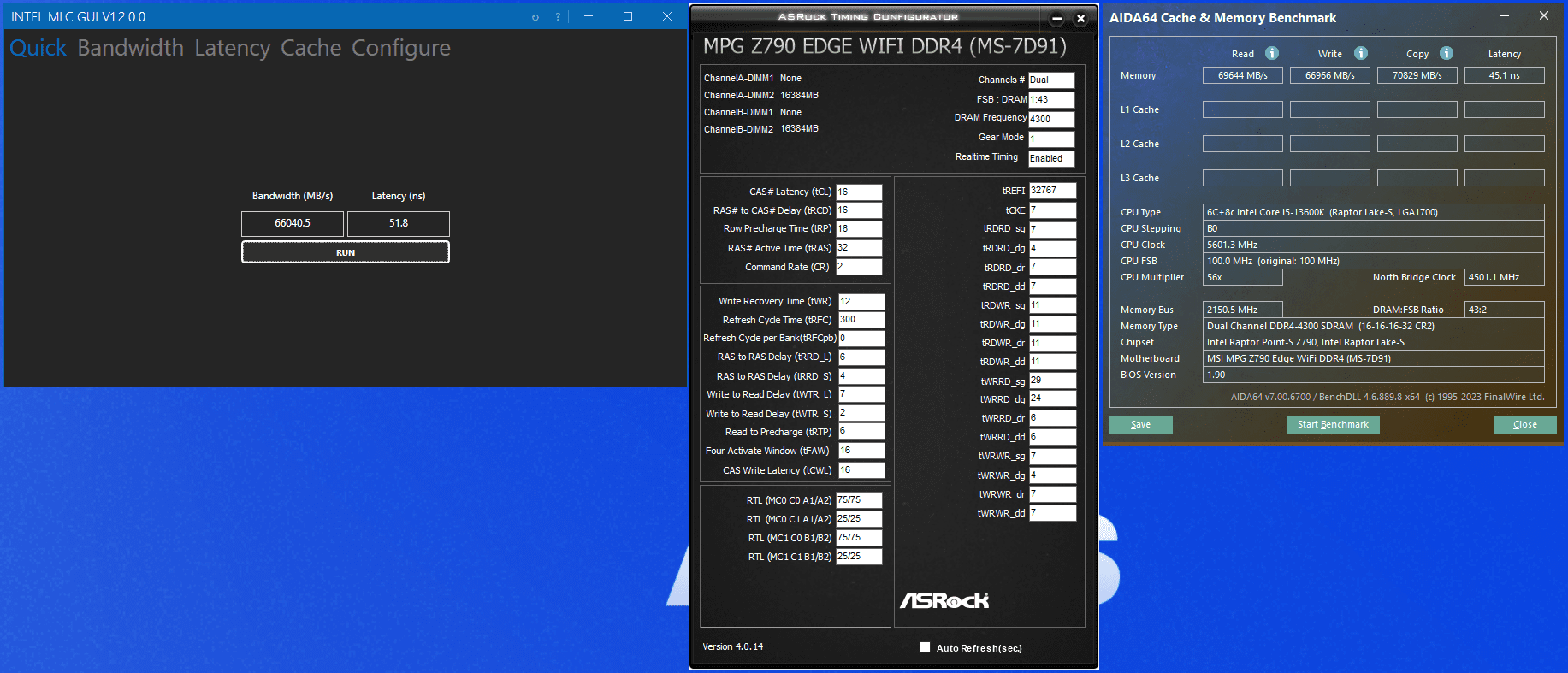
Task: Click the tCKE value field
Action: [1053, 210]
